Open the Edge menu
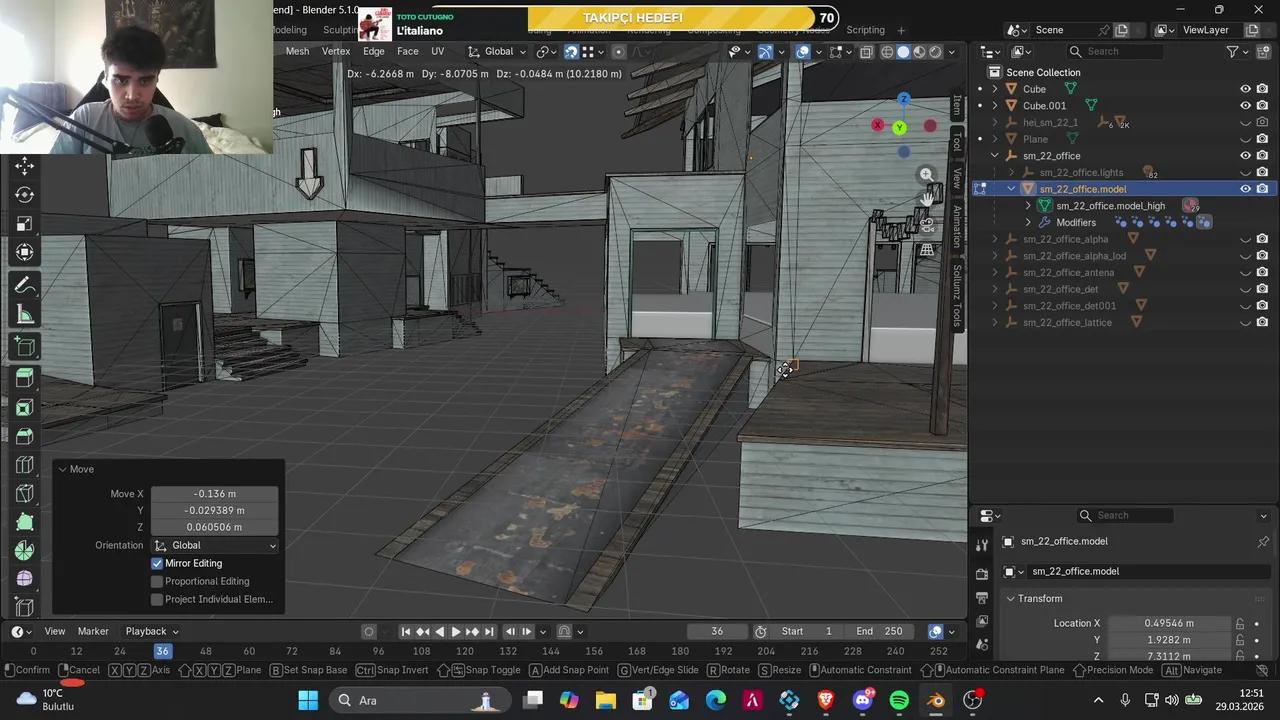 pyautogui.click(x=374, y=52)
